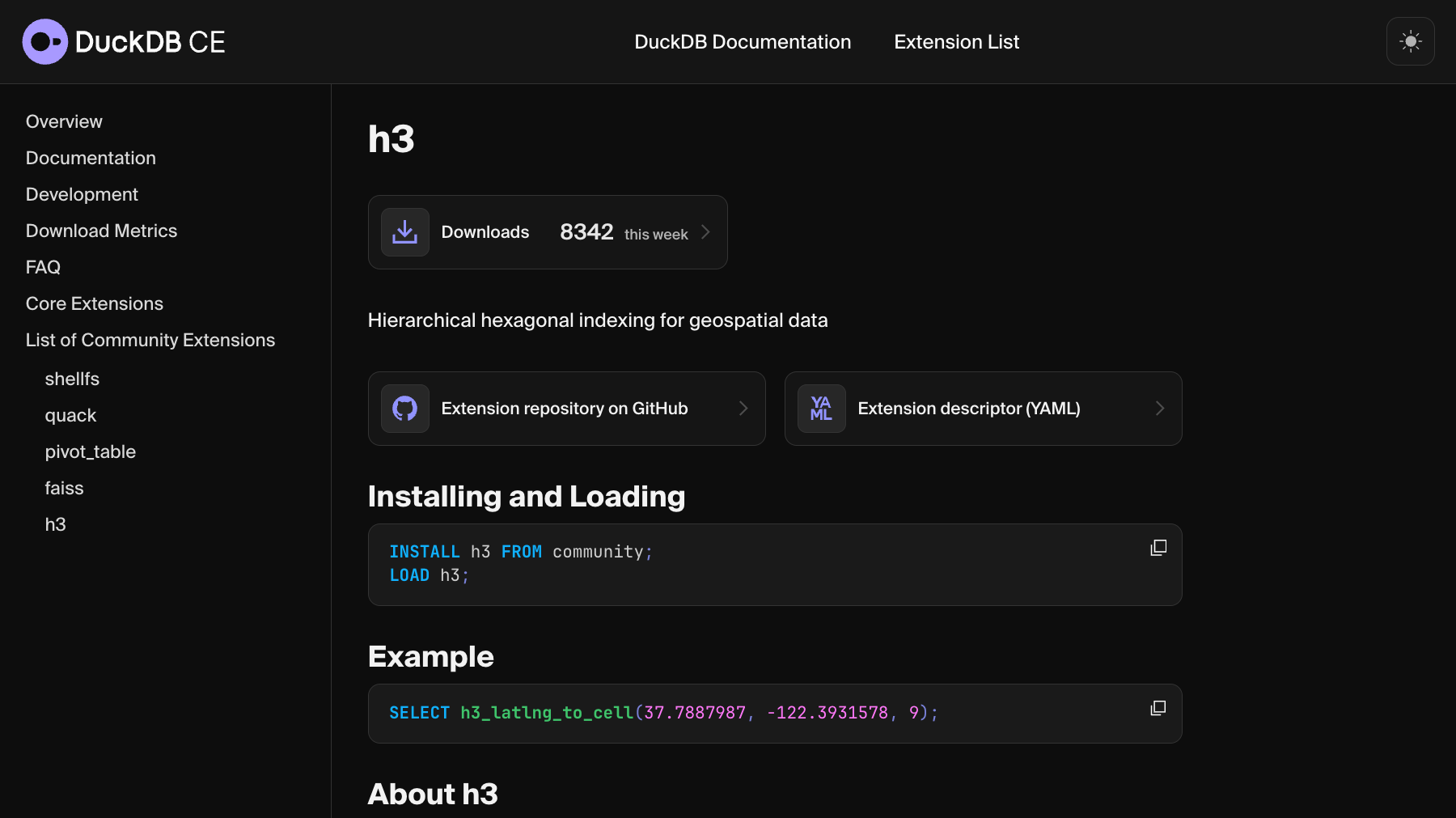This screenshot has width=1456, height=818.
Task: Go to Overview in sidebar
Action: (x=64, y=121)
